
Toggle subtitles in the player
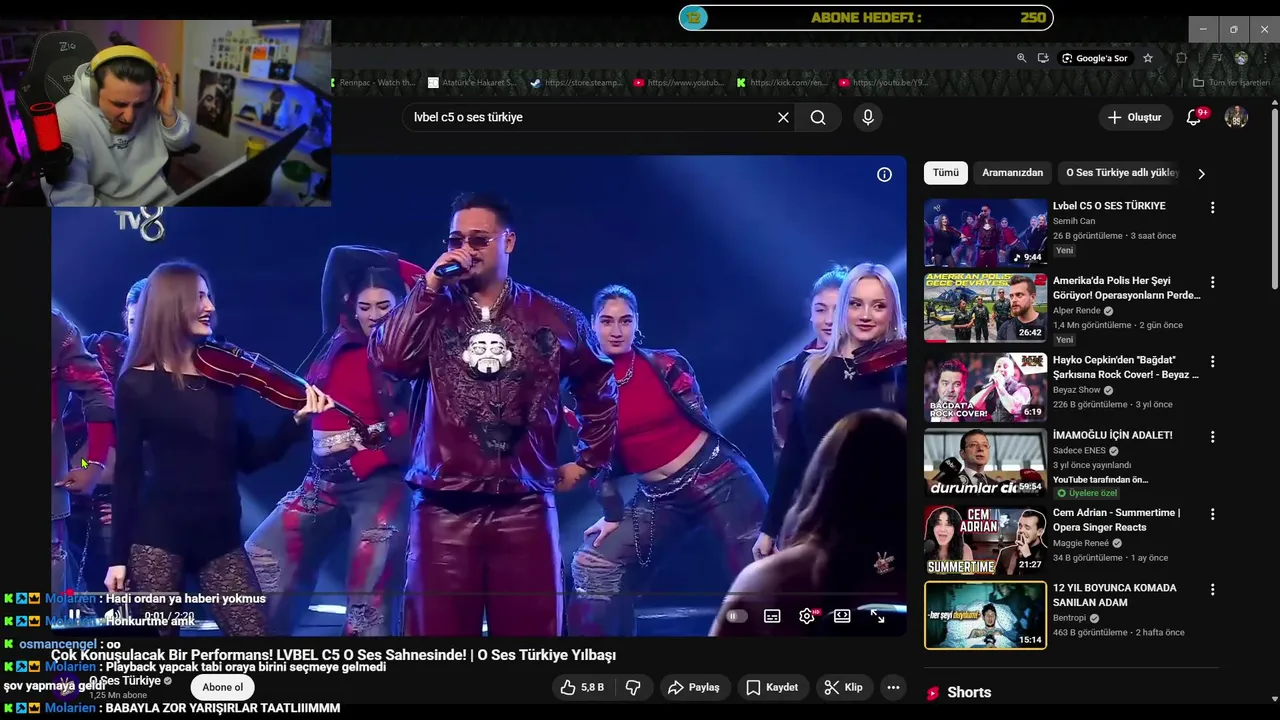pyautogui.click(x=772, y=616)
